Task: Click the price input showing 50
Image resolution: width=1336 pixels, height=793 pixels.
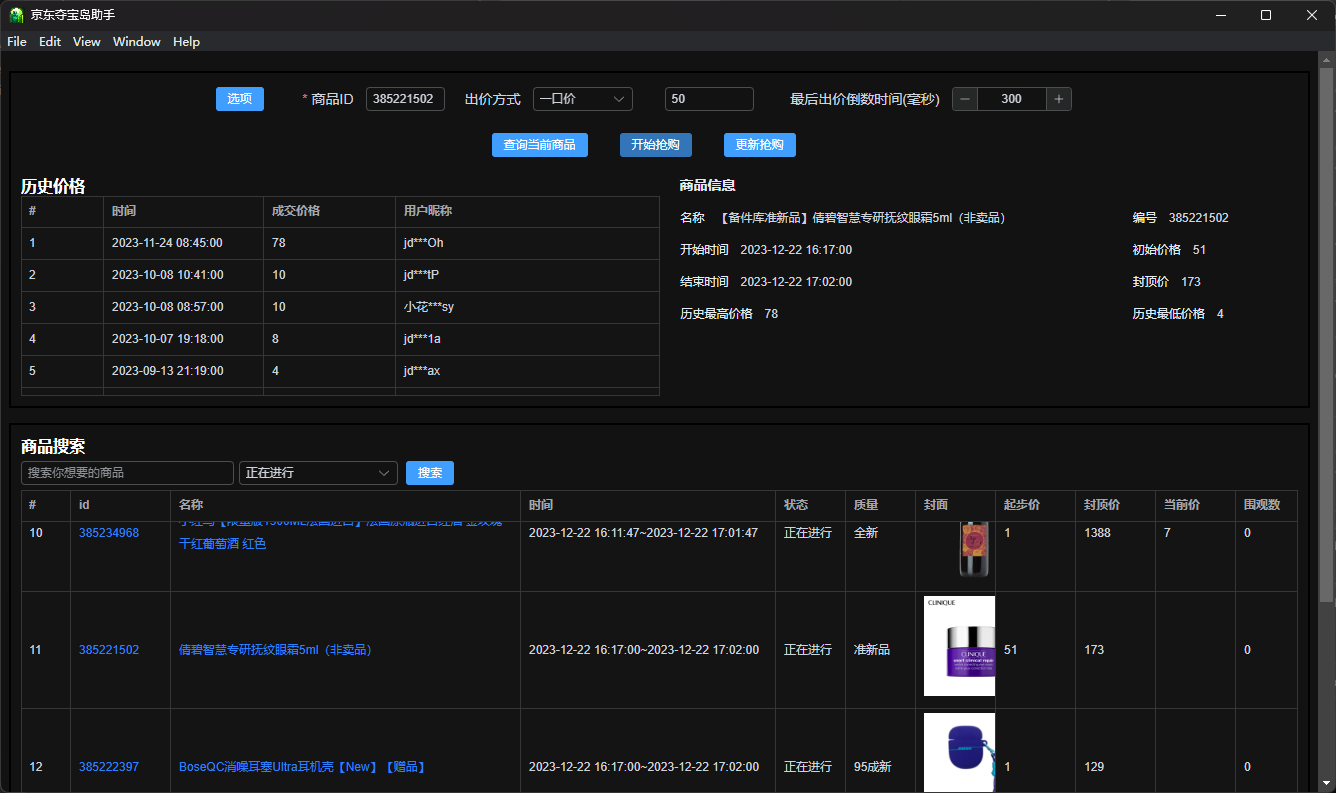Action: pyautogui.click(x=709, y=99)
